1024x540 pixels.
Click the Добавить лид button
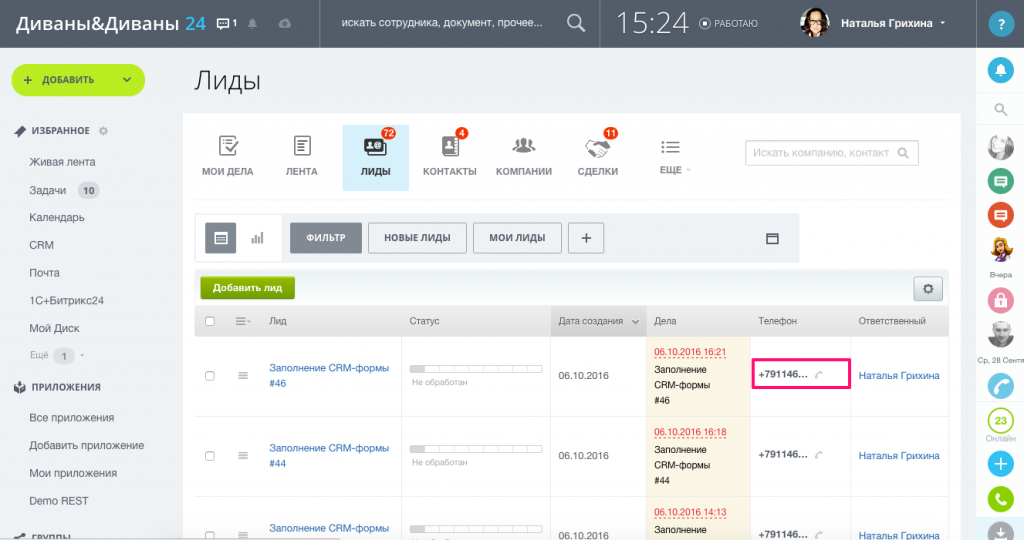pyautogui.click(x=248, y=288)
